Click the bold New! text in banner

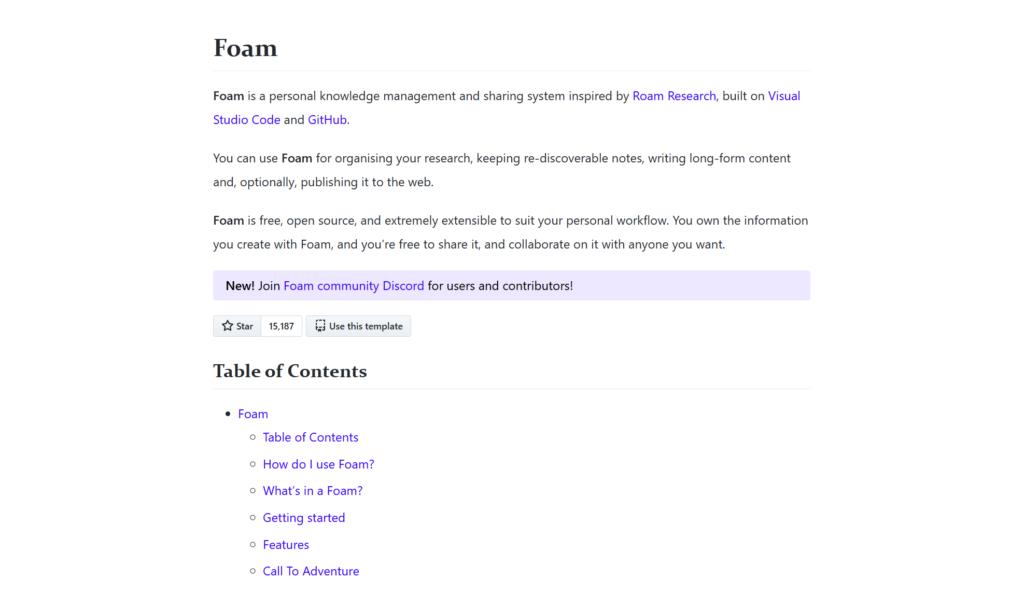[x=240, y=286]
